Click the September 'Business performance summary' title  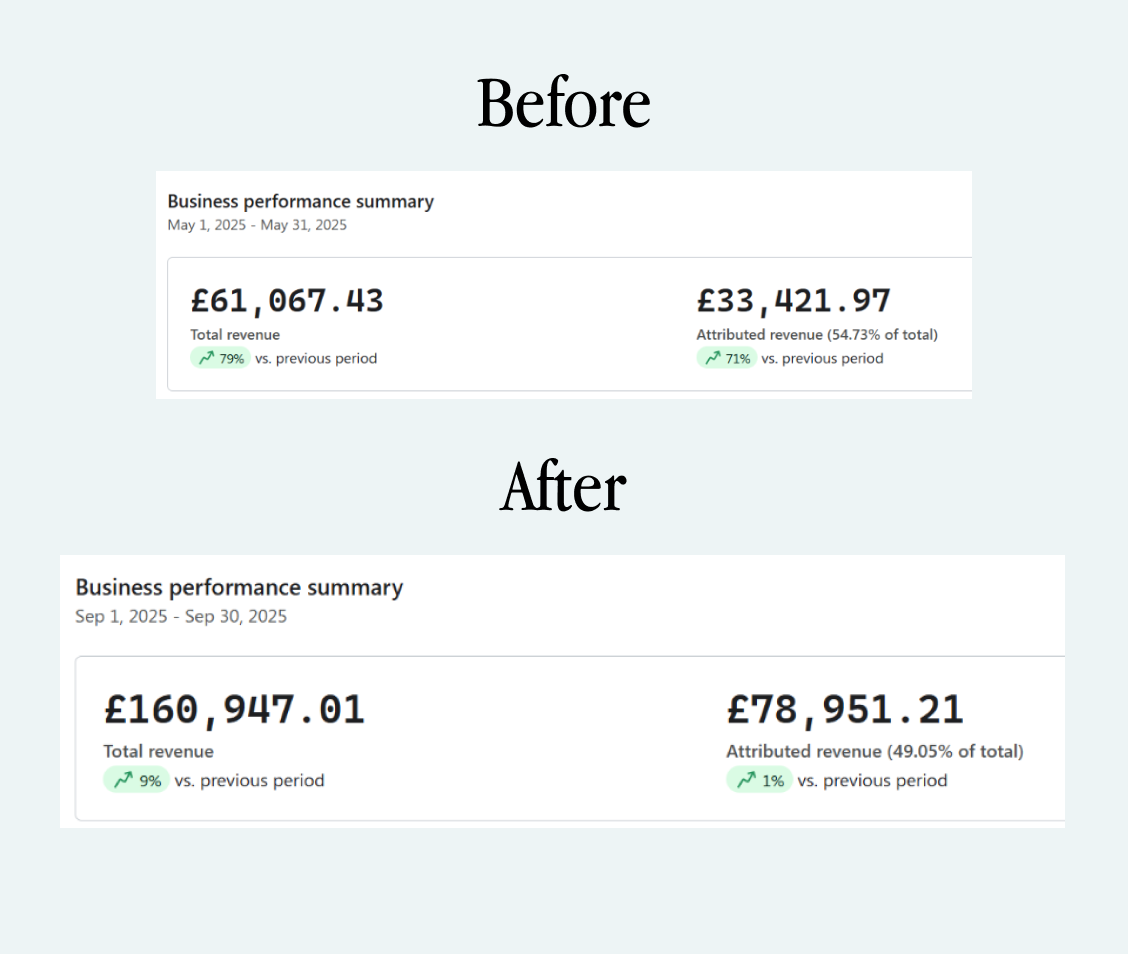click(x=239, y=587)
